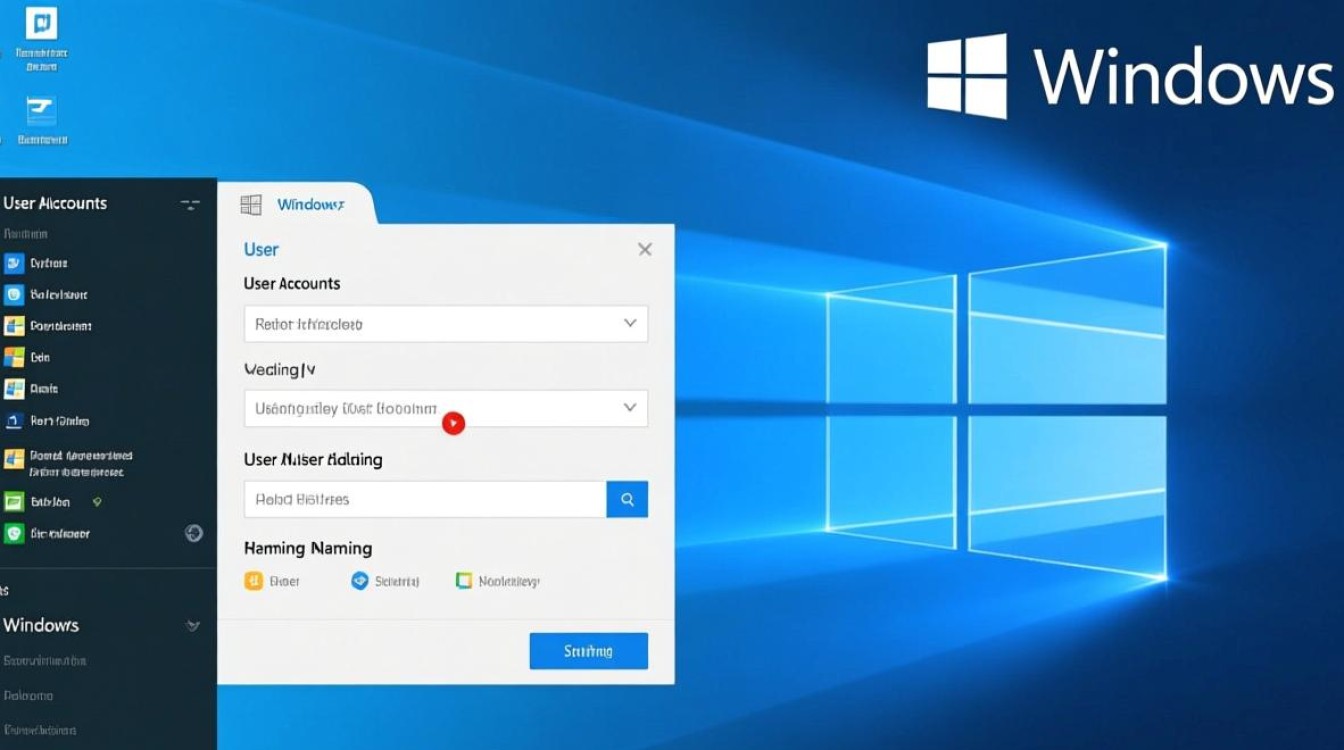Click the red play badge near the dropdown
Screen dimensions: 1344x750
pos(453,423)
